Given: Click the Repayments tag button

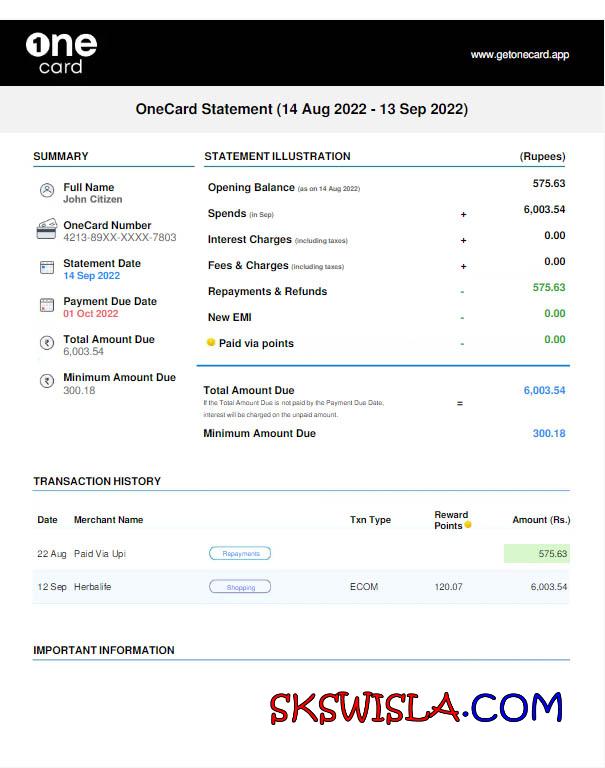Looking at the screenshot, I should coord(240,553).
